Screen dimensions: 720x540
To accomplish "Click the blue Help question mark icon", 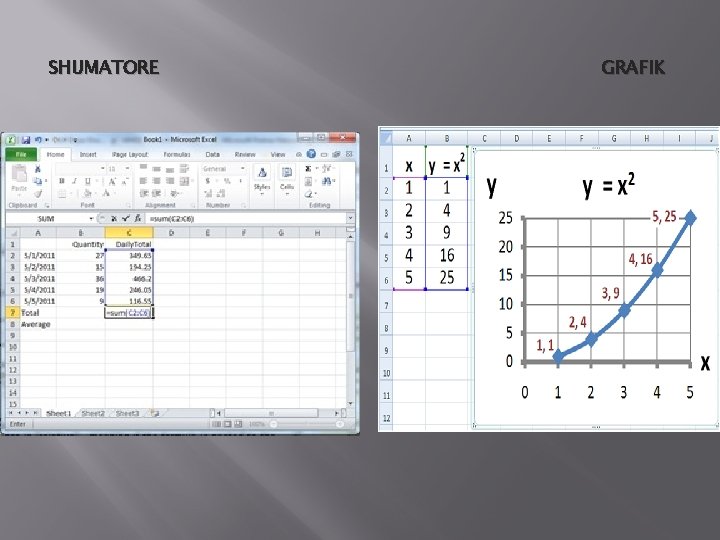I will (311, 154).
